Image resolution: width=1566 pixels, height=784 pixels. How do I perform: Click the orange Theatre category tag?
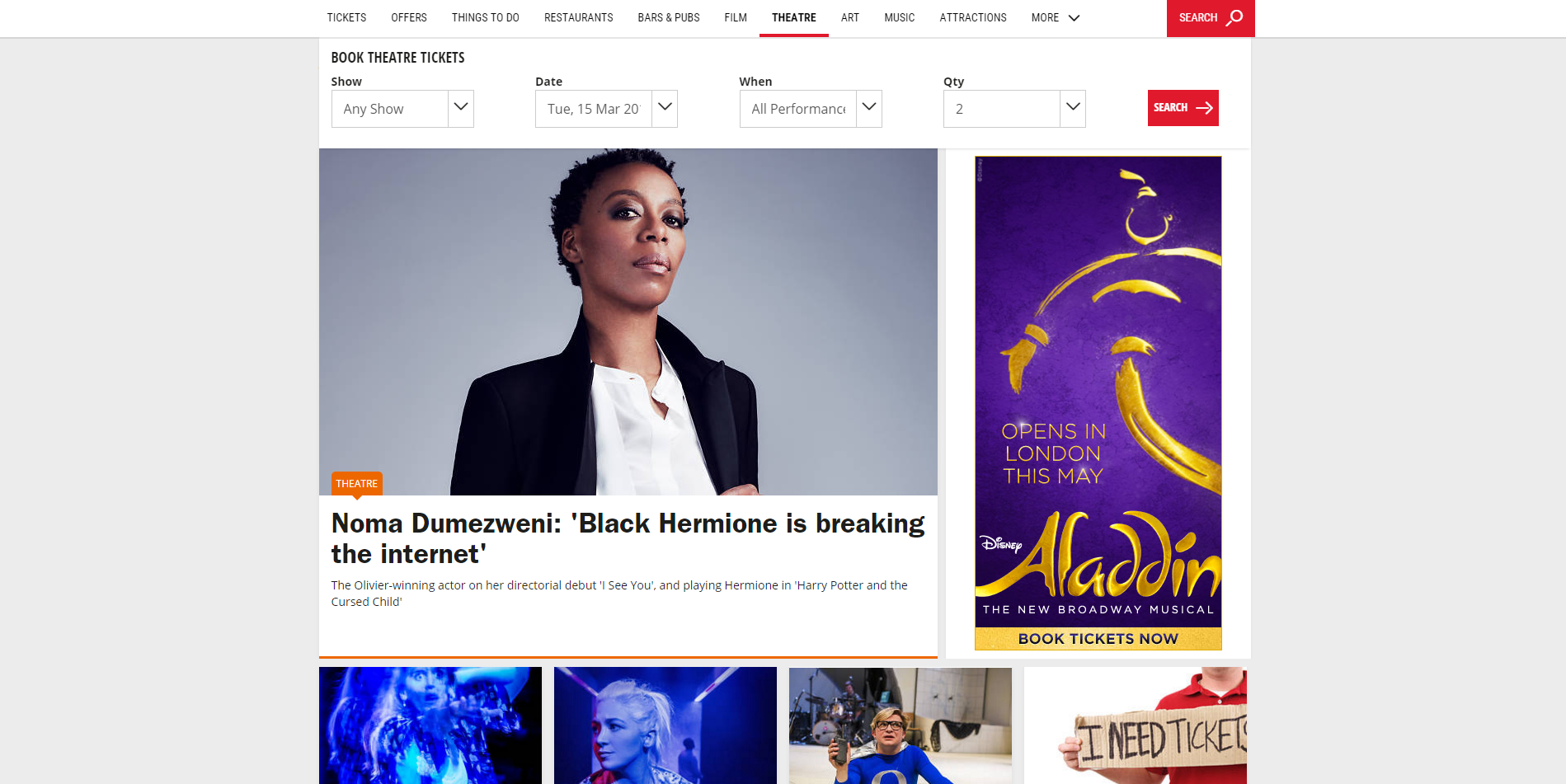coord(357,483)
